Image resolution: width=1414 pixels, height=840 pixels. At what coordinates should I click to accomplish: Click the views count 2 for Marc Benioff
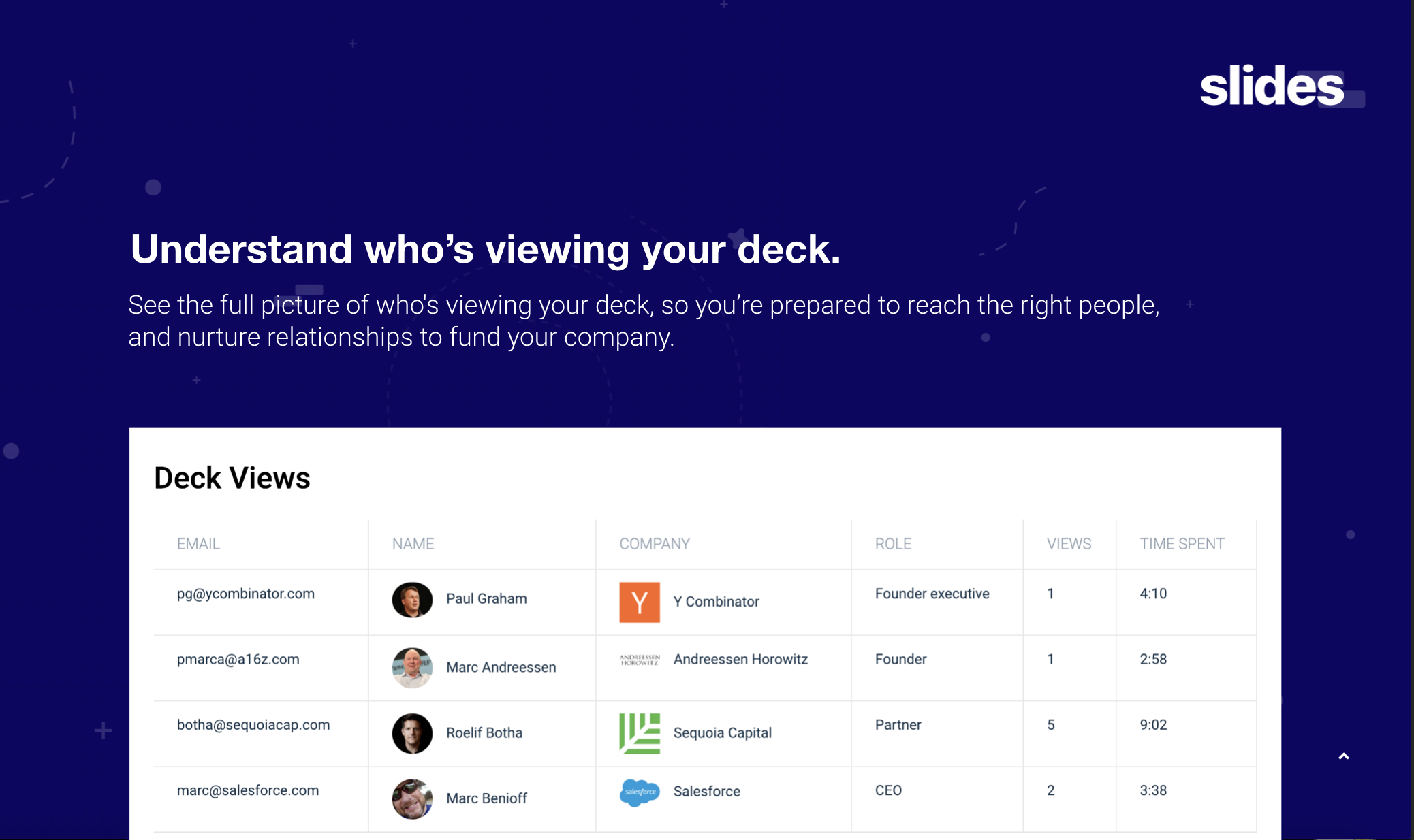(1051, 790)
